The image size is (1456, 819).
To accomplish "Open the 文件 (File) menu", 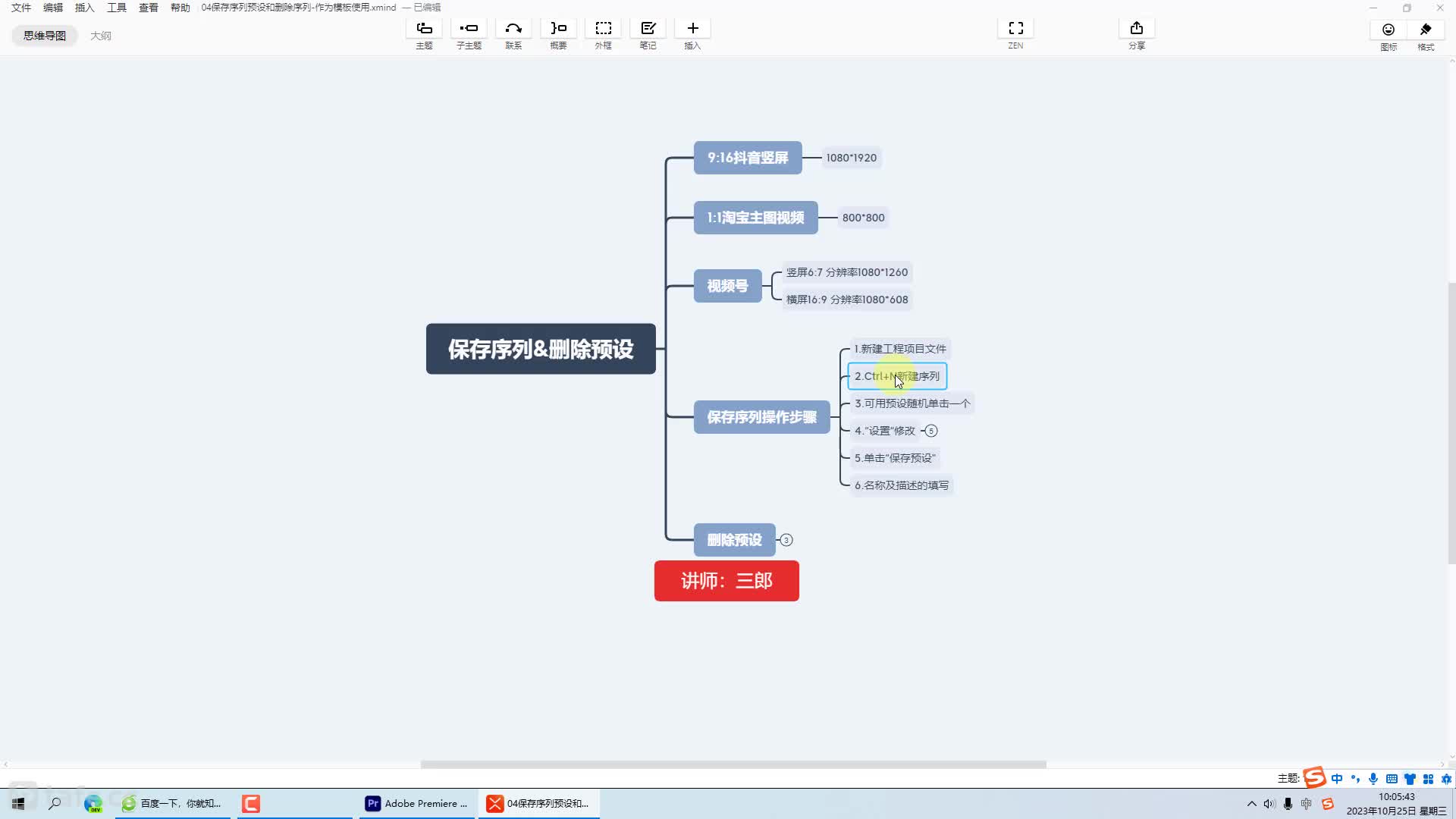I will coord(21,8).
